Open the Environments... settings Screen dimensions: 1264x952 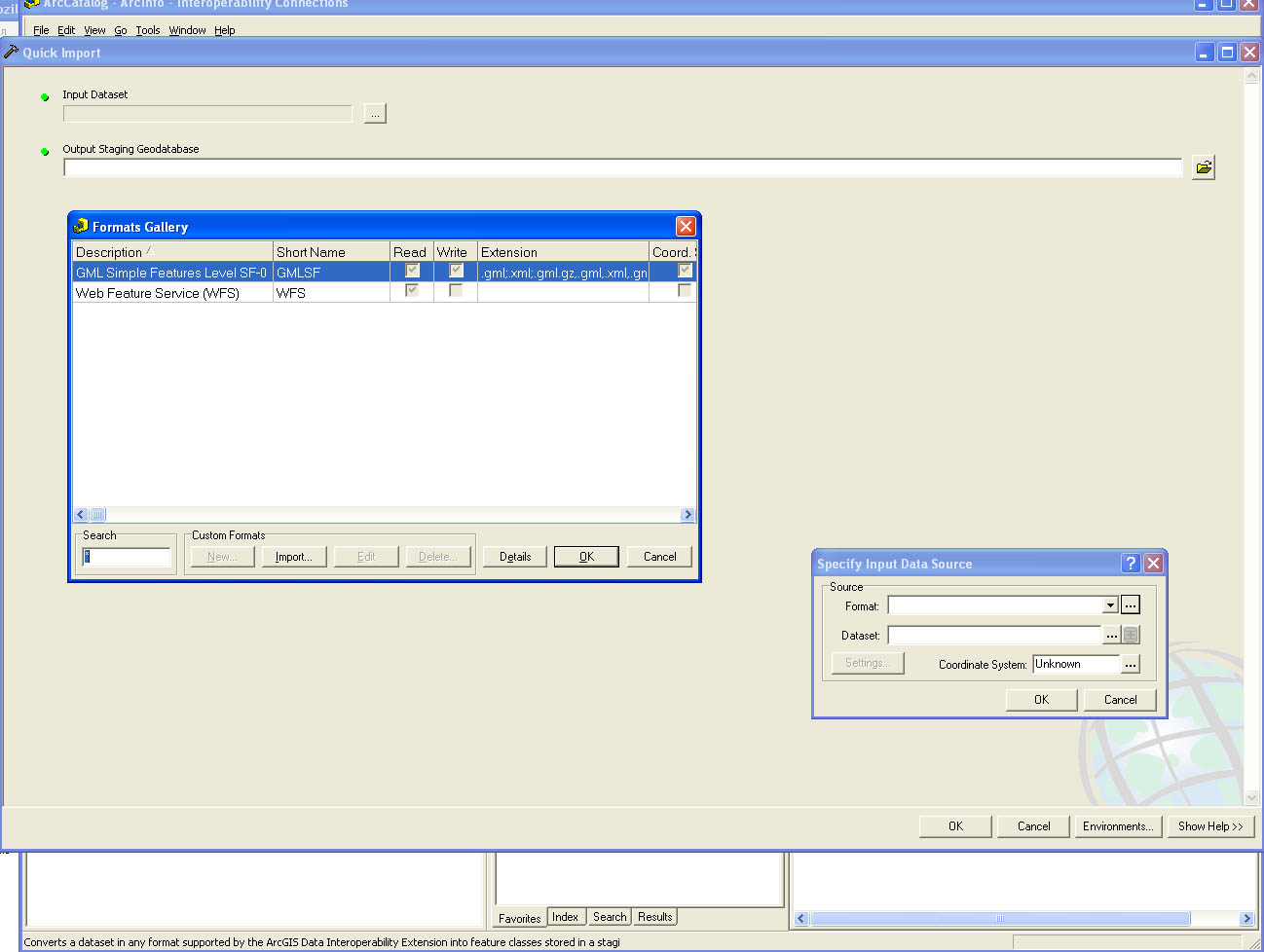tap(1118, 826)
